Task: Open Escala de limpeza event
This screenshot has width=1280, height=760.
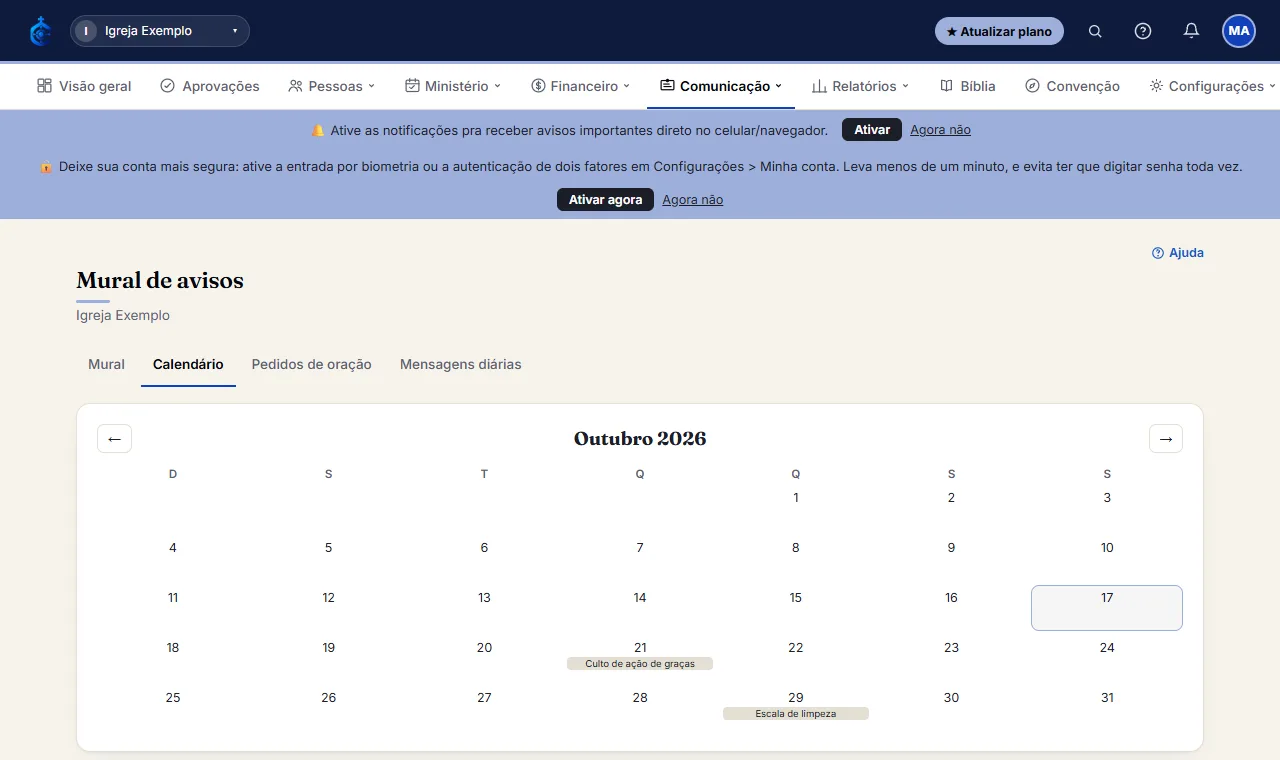Action: 796,714
